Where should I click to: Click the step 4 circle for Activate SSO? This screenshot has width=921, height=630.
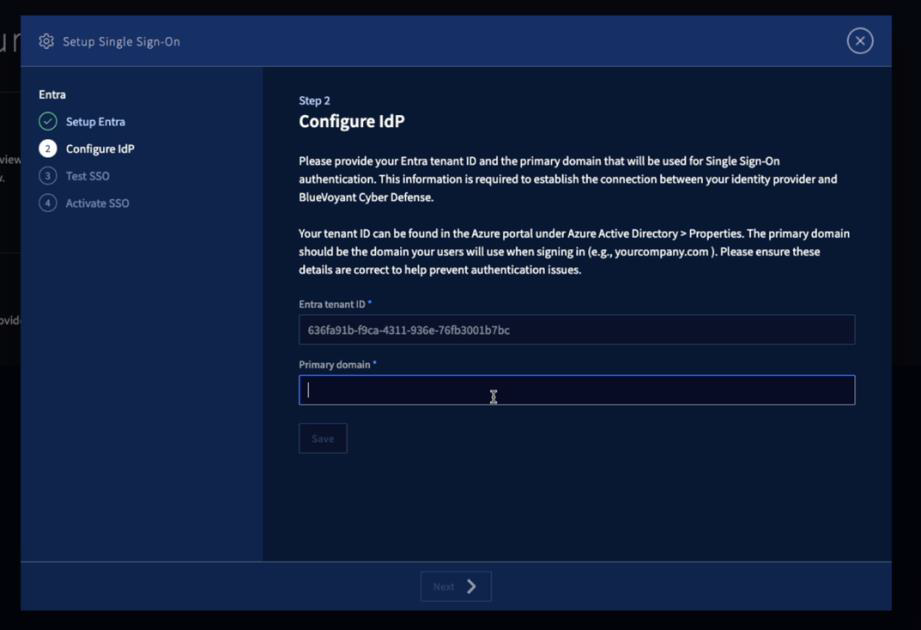48,203
